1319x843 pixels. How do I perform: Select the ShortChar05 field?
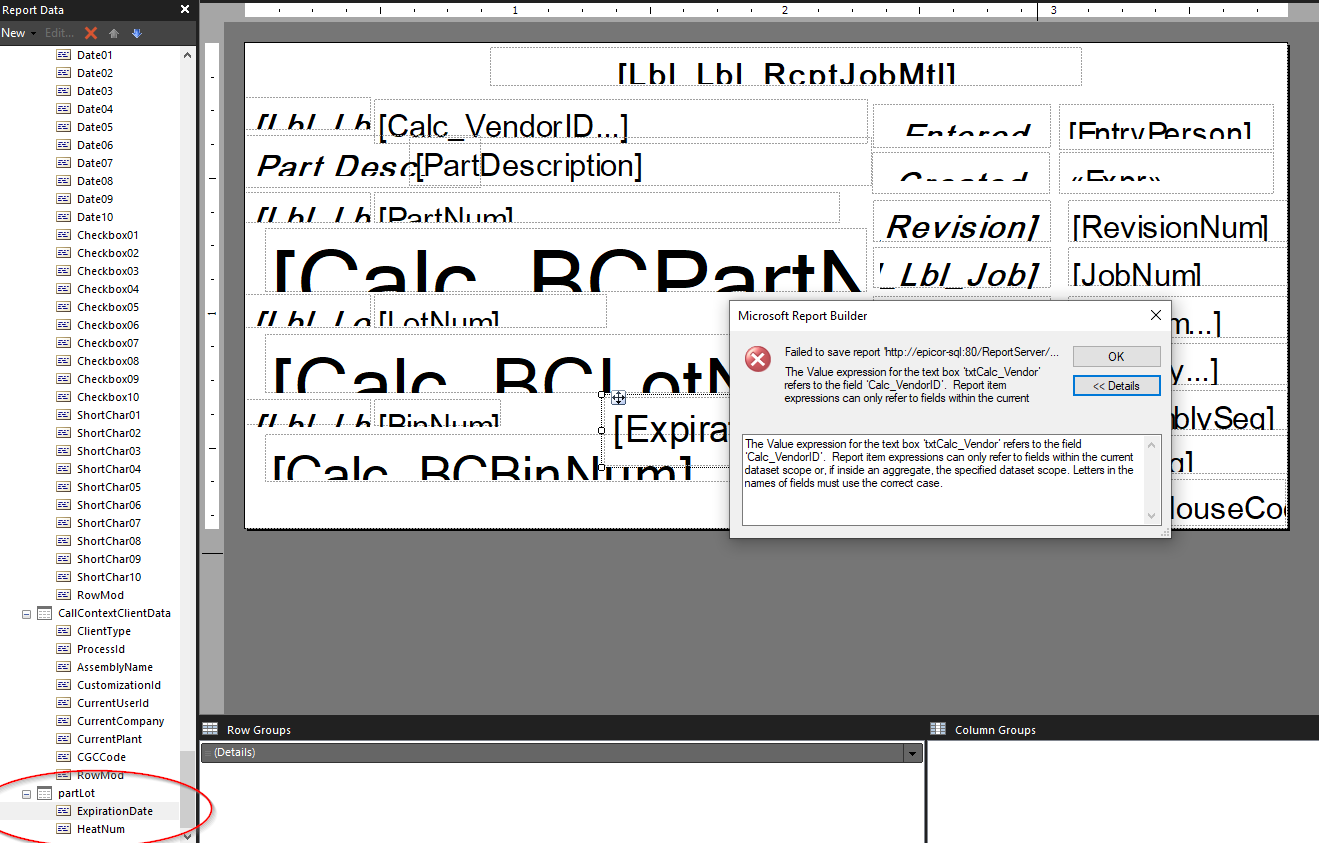pos(109,487)
